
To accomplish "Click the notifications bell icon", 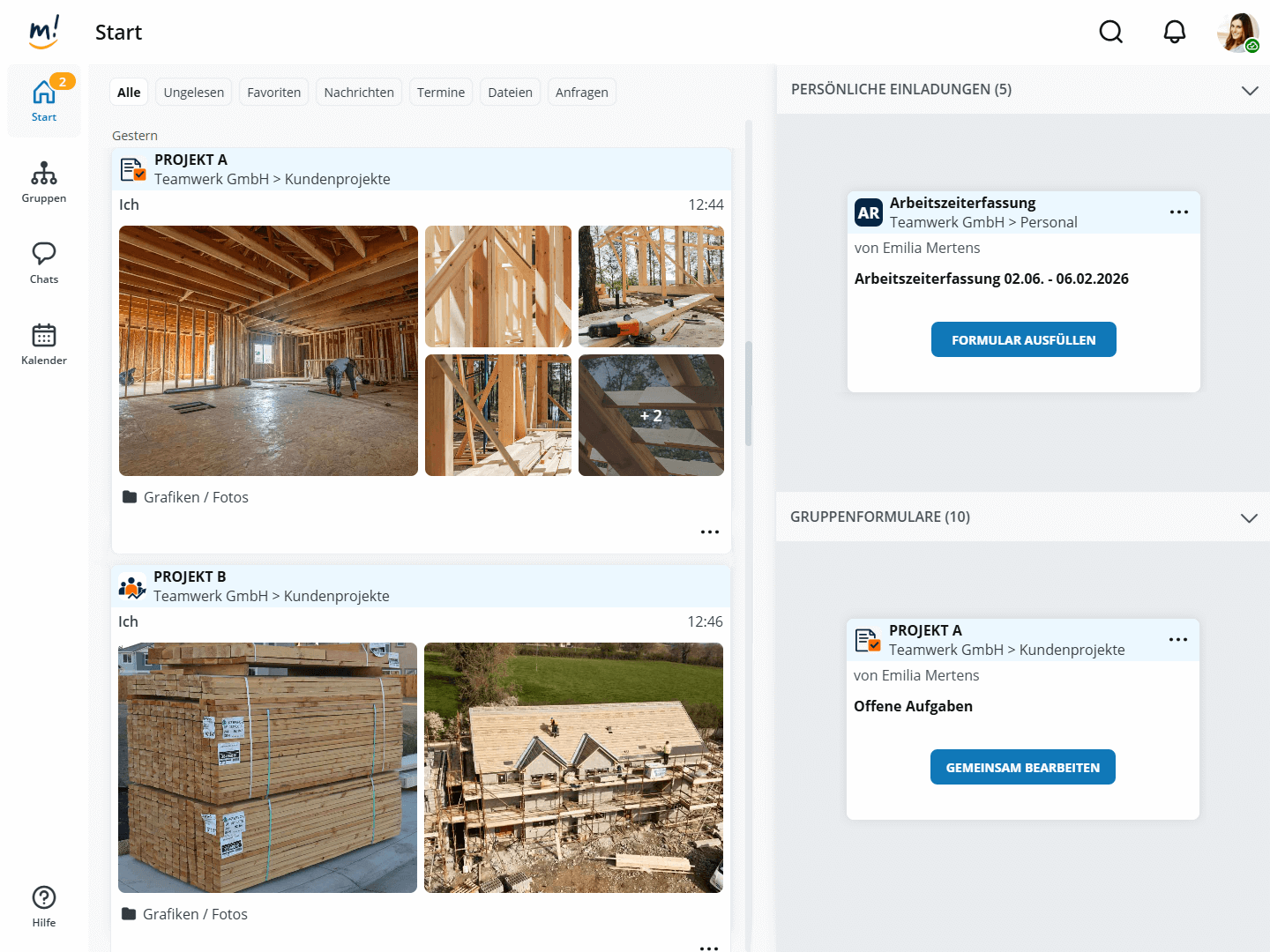I will pos(1174,33).
